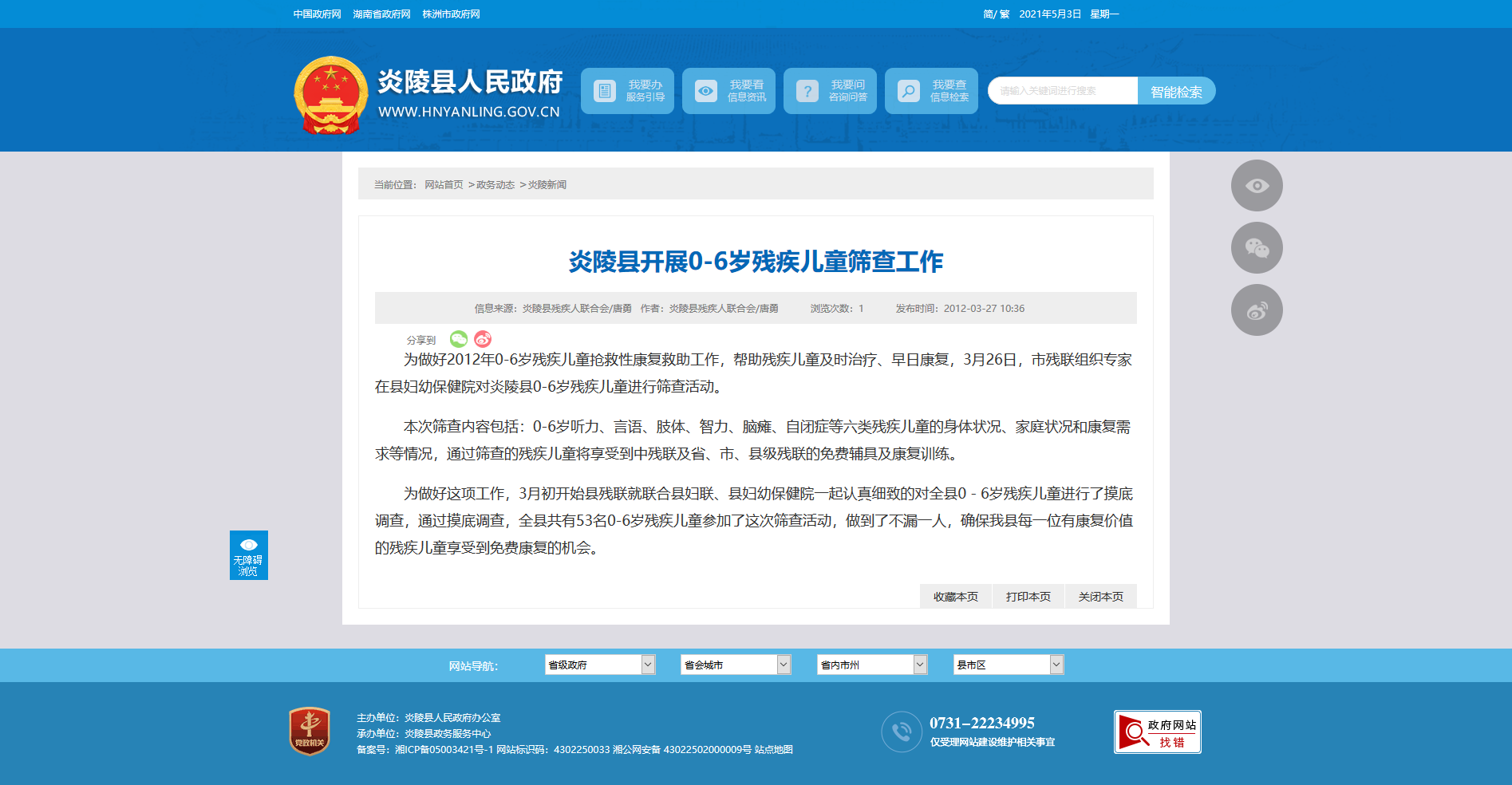Viewport: 1512px width, 785px height.
Task: Open the gray Weibo circle in right sidebar
Action: click(x=1257, y=310)
